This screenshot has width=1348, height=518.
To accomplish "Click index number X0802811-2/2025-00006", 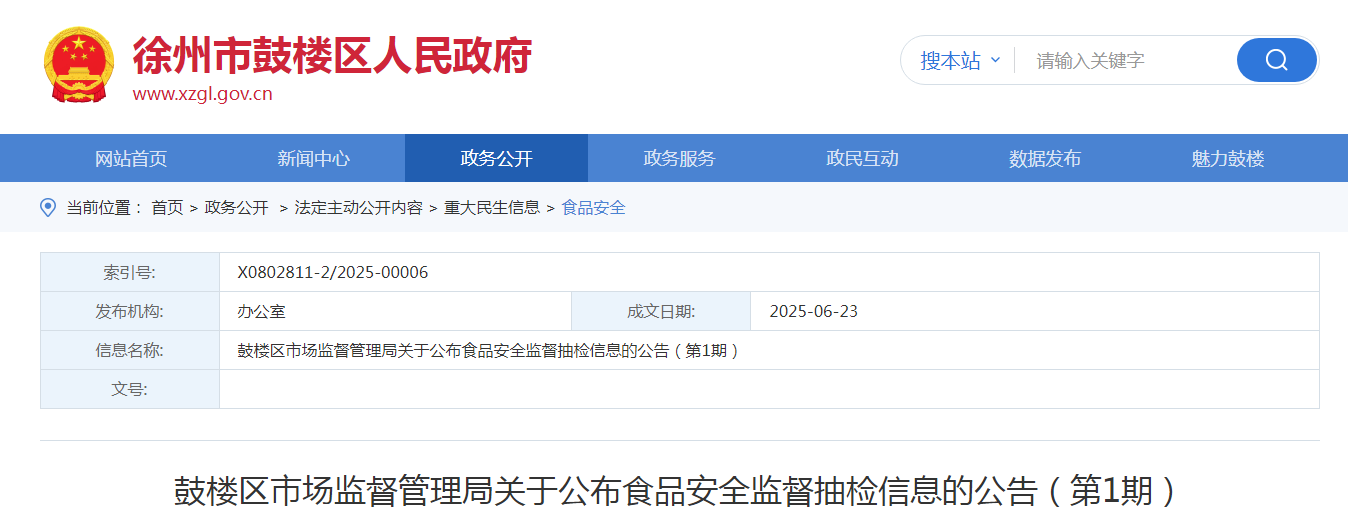I will coord(333,272).
